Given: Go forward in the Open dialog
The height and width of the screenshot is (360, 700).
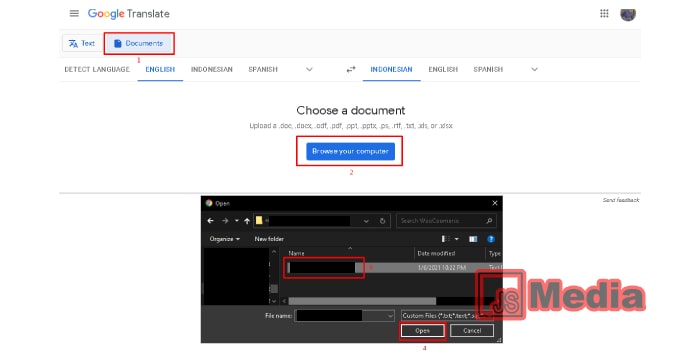Looking at the screenshot, I should pos(225,221).
